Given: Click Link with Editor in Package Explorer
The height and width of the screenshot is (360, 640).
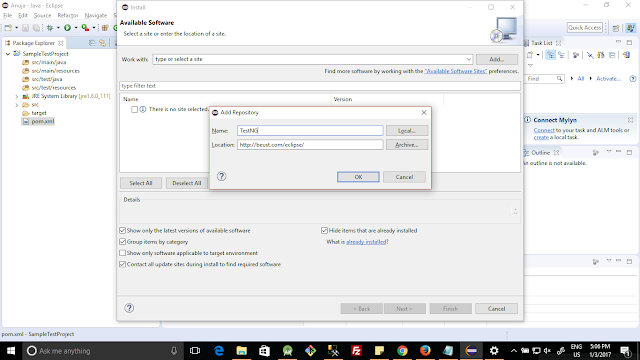Looking at the screenshot, I should click(102, 43).
